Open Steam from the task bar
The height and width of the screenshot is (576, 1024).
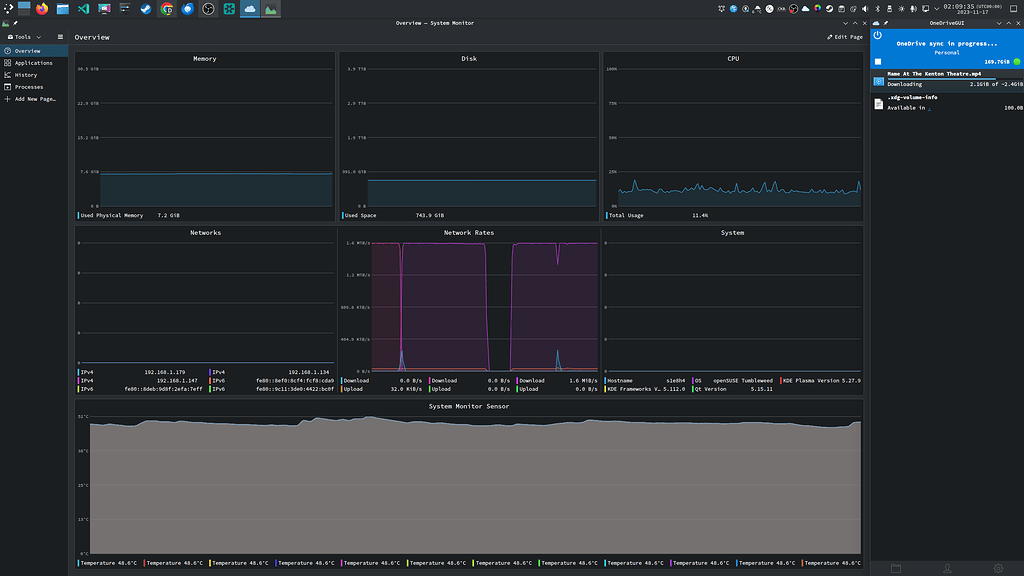click(x=146, y=9)
